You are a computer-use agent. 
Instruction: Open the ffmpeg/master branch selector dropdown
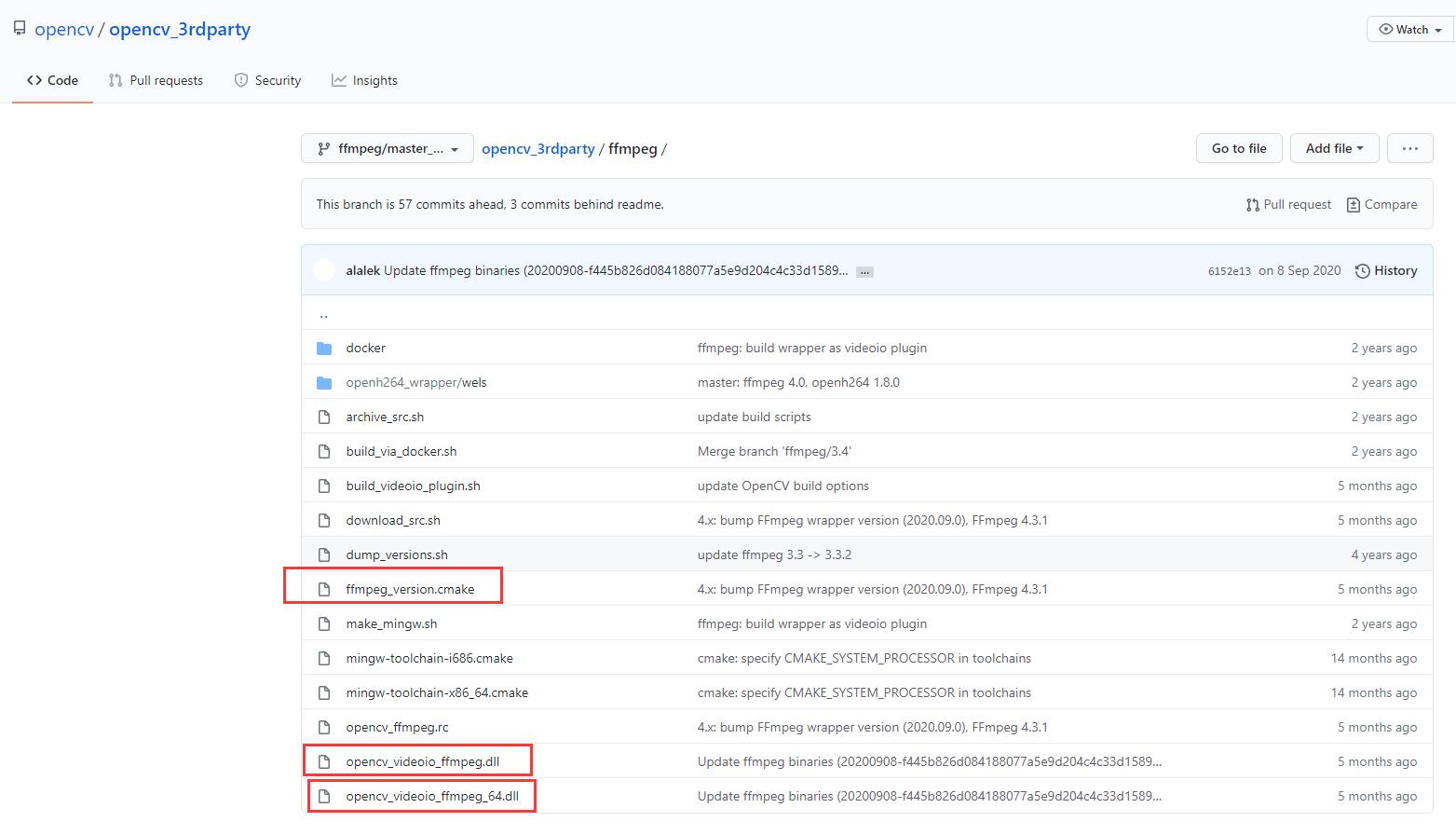pyautogui.click(x=387, y=148)
